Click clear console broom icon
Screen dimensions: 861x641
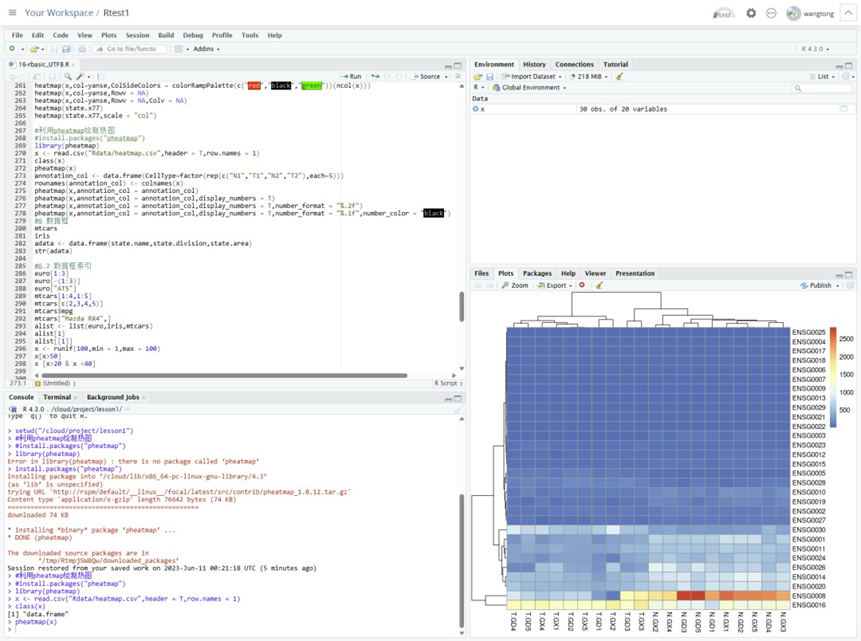click(458, 409)
